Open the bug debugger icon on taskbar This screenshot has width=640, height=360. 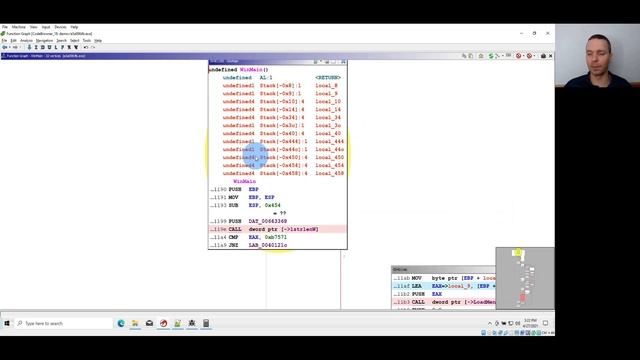click(x=192, y=323)
